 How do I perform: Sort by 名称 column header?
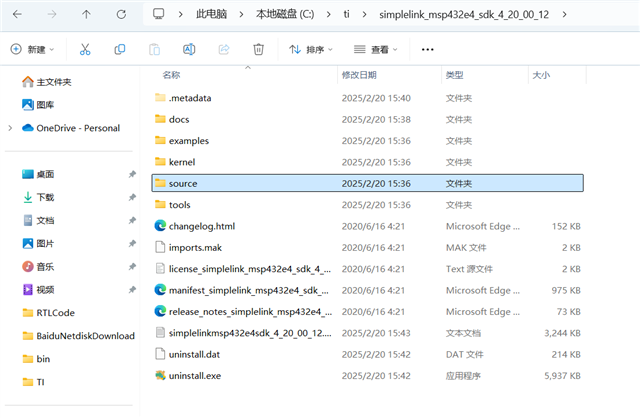171,75
